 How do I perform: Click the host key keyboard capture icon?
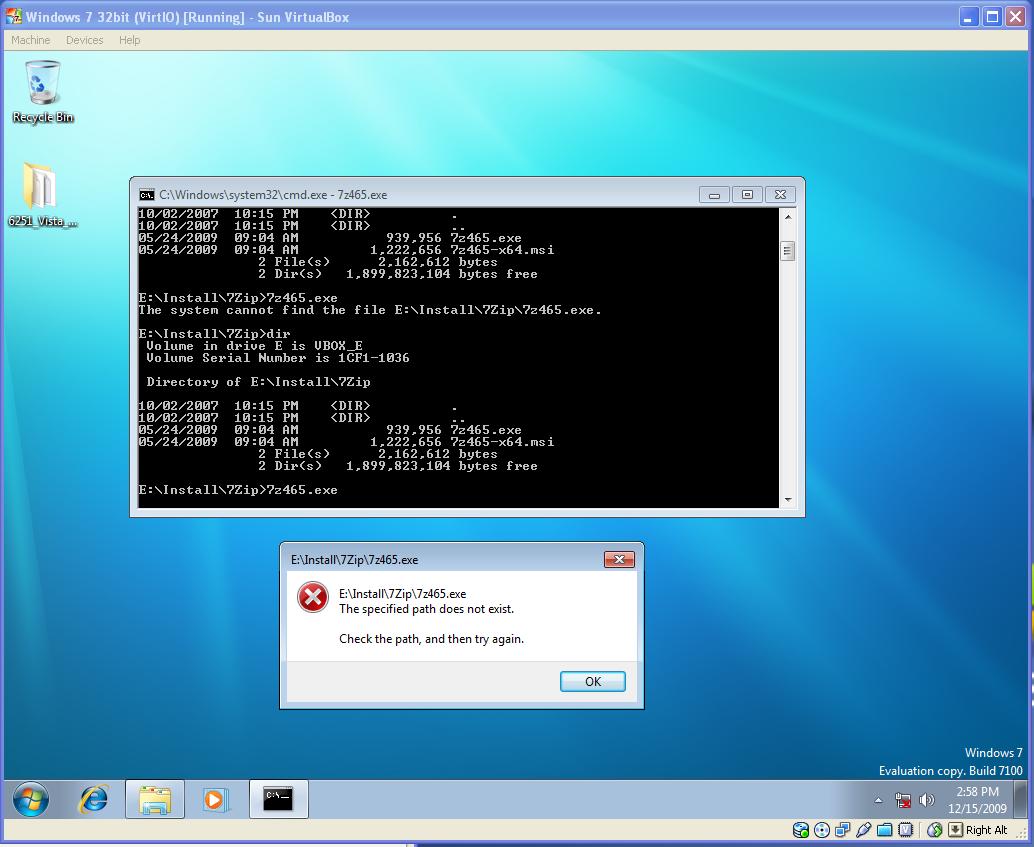tap(956, 830)
